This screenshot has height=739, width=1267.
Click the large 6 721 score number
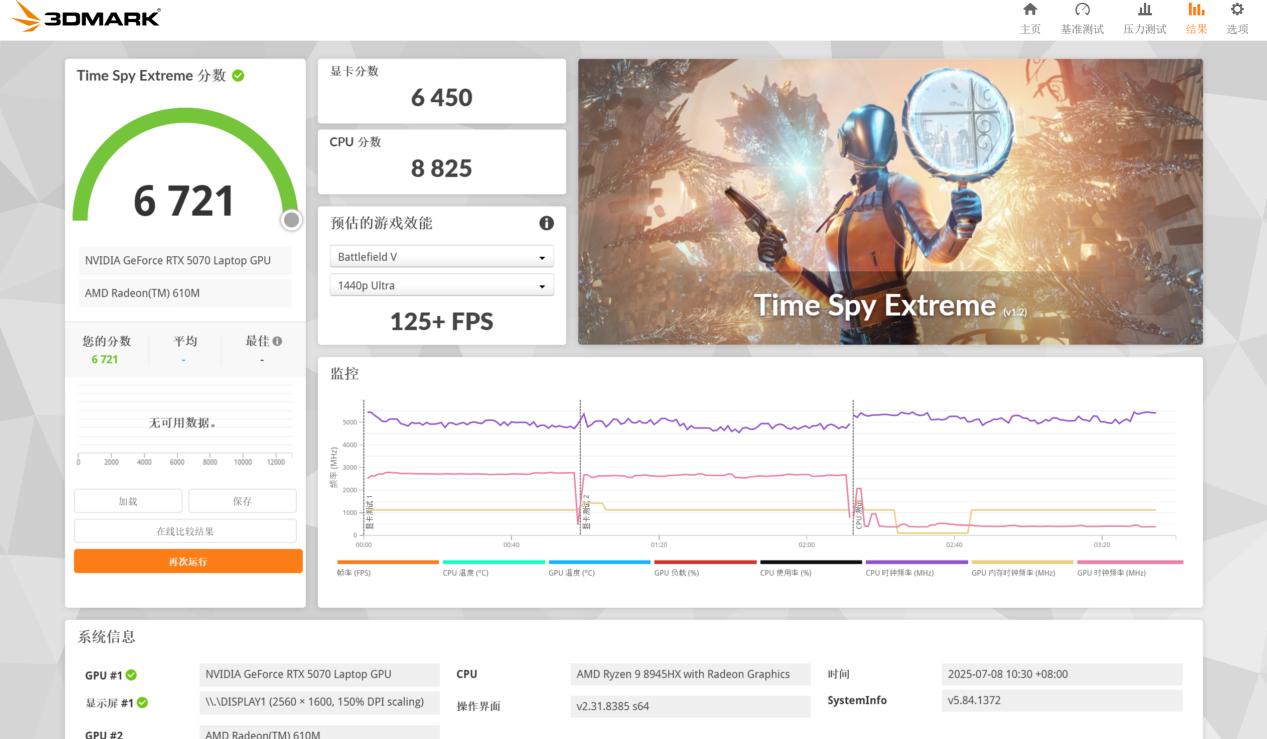pyautogui.click(x=184, y=201)
